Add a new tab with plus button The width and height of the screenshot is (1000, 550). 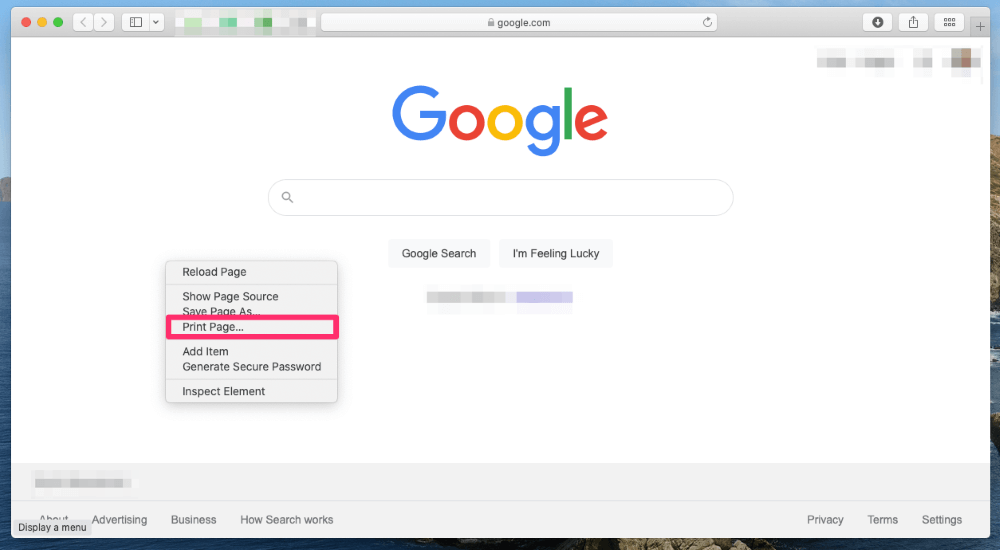tap(980, 26)
